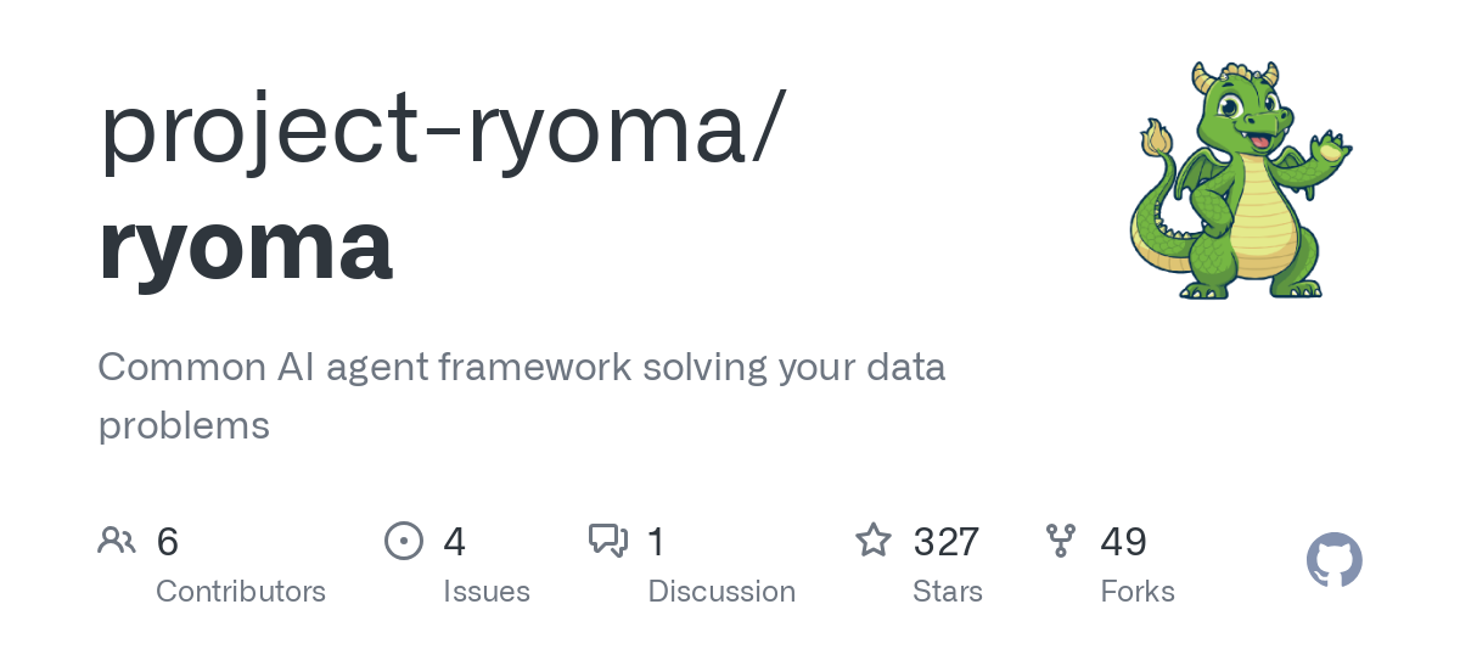Click the "Contributors" label
Viewport: 1460px width, 657px height.
click(x=241, y=591)
